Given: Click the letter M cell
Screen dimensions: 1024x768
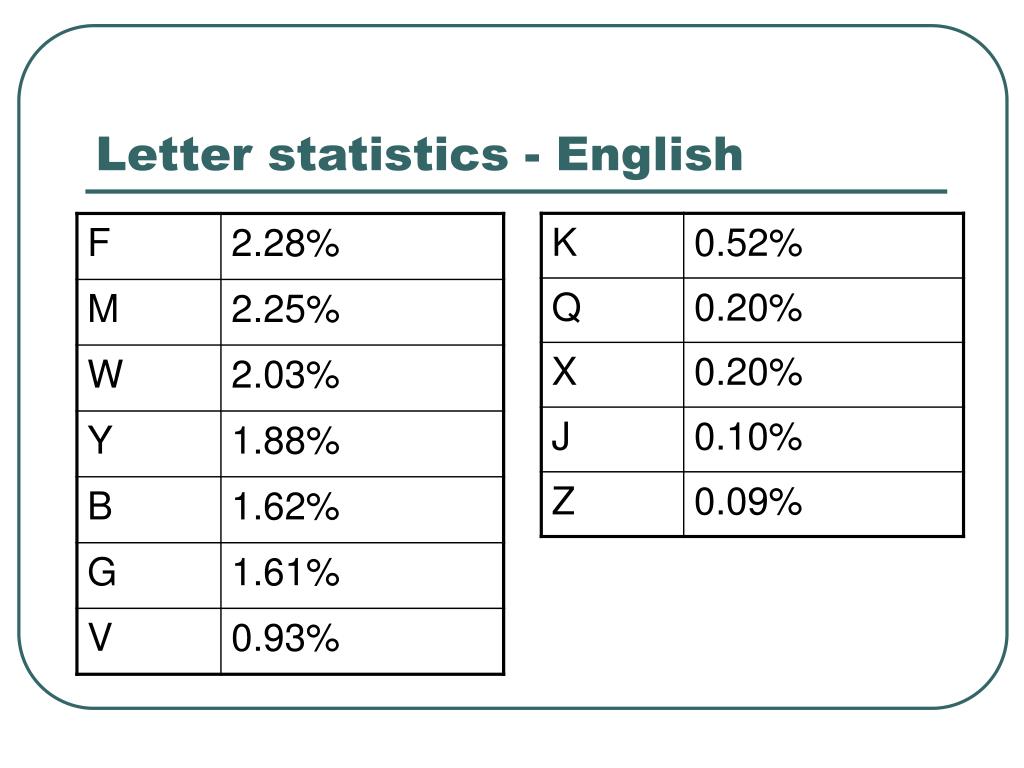Looking at the screenshot, I should [150, 312].
